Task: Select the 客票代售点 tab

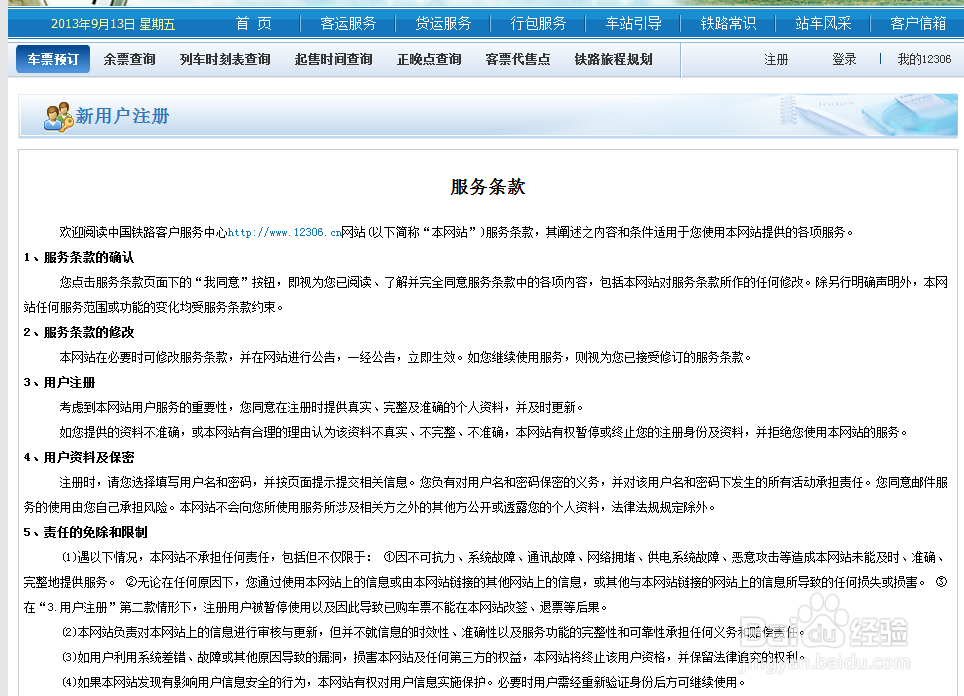Action: pyautogui.click(x=518, y=59)
